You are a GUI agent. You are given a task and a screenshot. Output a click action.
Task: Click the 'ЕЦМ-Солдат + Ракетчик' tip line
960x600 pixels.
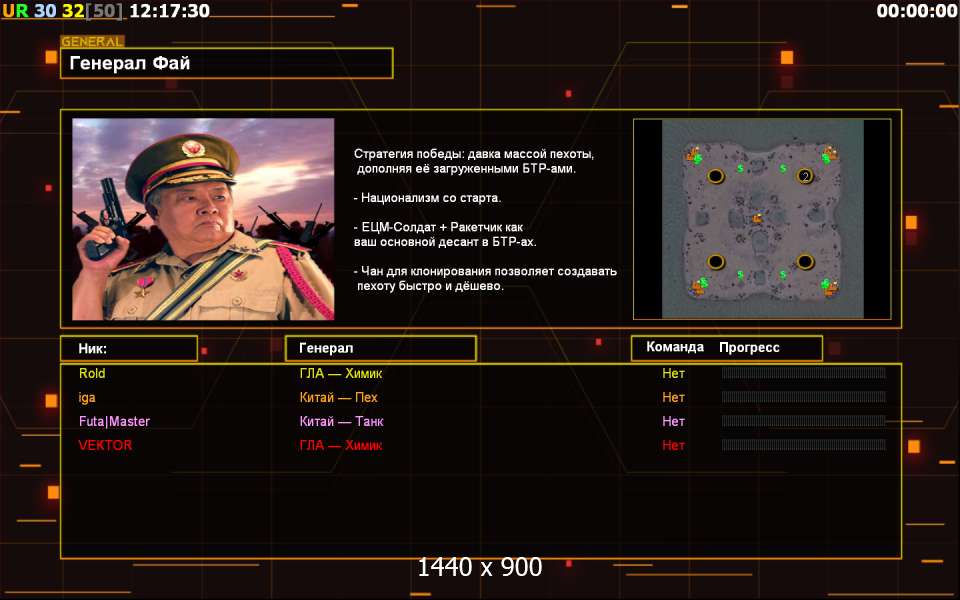445,234
